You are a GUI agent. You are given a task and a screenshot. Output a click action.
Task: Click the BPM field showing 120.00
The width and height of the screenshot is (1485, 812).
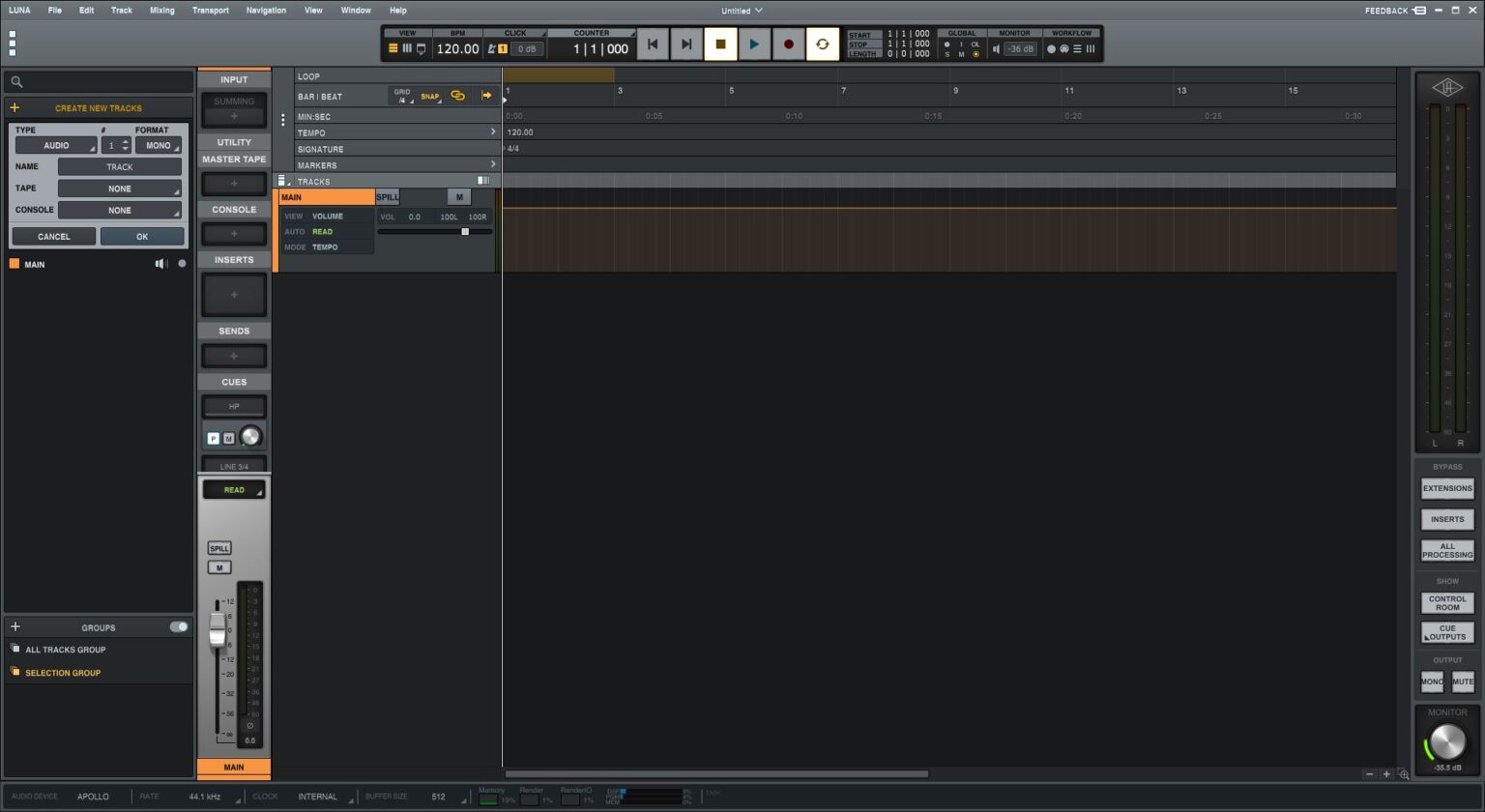pyautogui.click(x=456, y=48)
